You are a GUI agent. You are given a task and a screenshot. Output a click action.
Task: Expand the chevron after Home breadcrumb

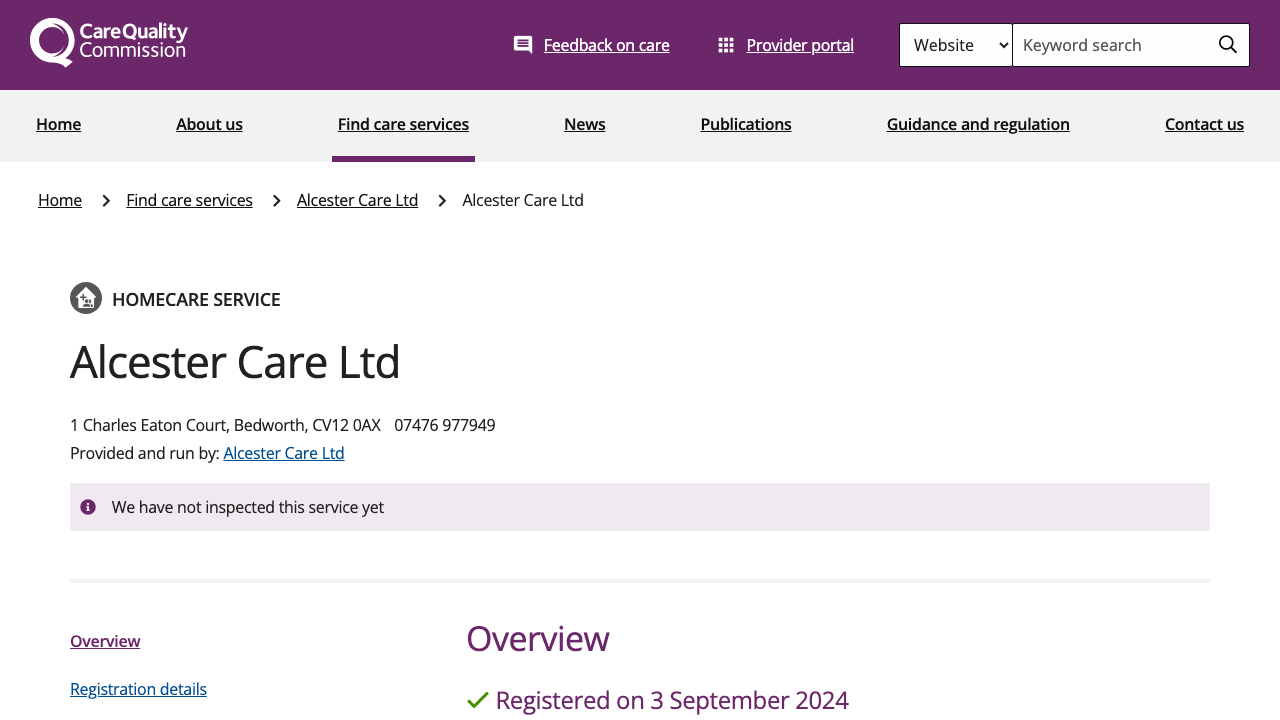coord(104,199)
